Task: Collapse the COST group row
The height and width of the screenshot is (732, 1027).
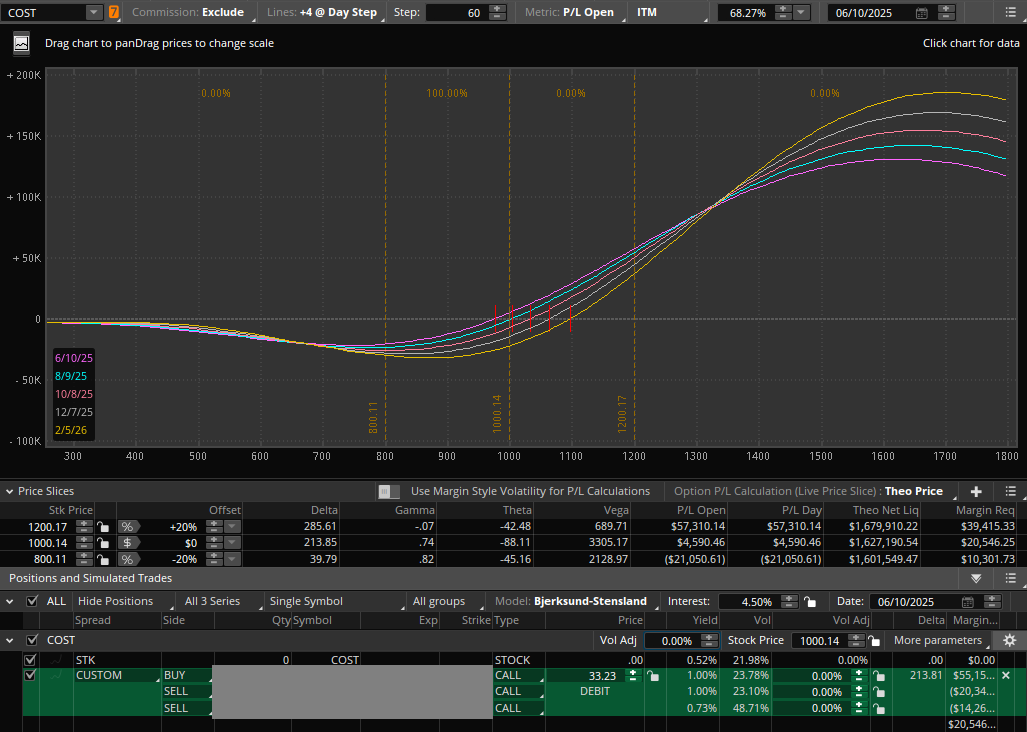Action: (10, 640)
